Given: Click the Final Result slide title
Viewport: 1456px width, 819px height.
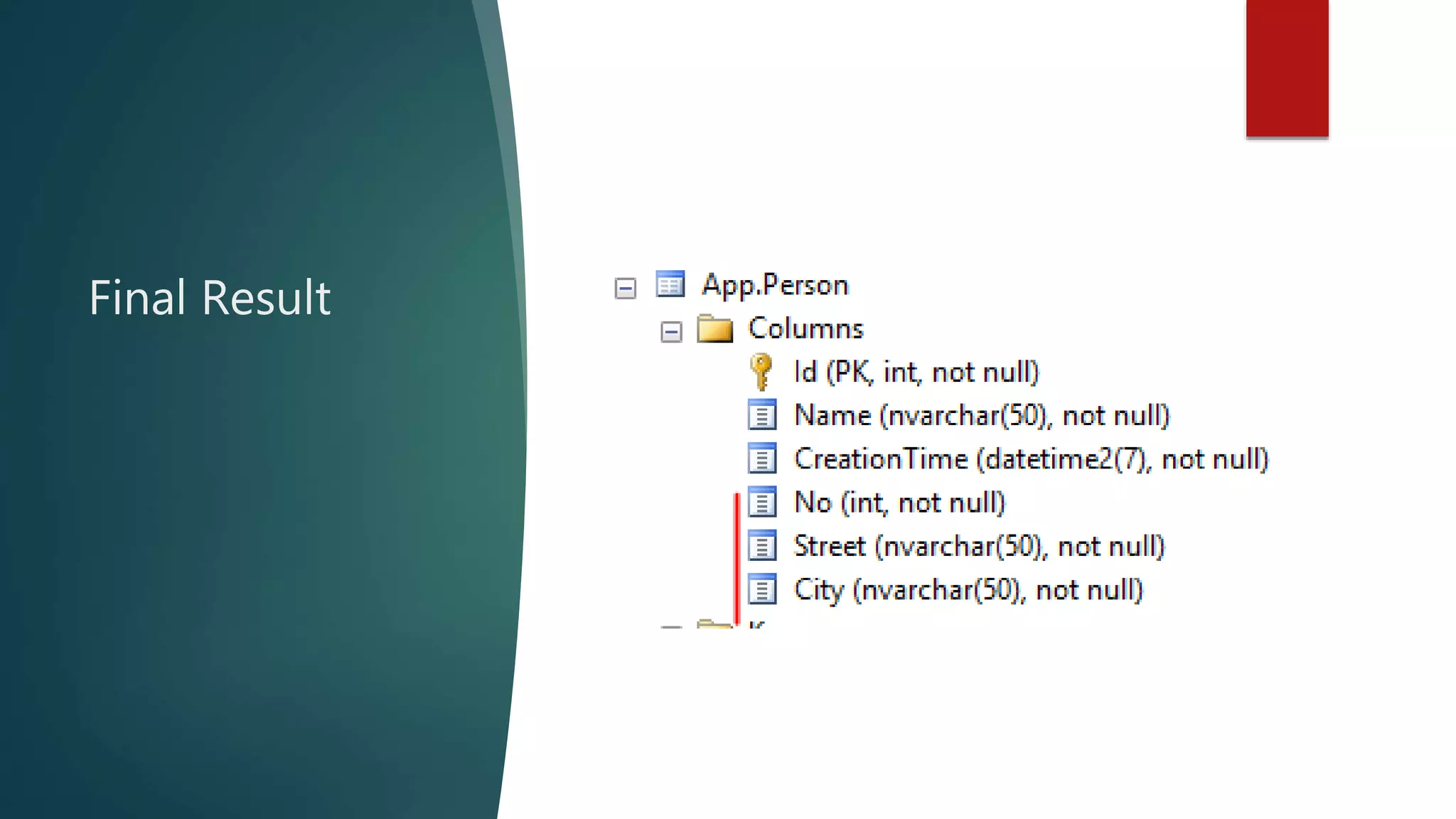Looking at the screenshot, I should pyautogui.click(x=210, y=297).
